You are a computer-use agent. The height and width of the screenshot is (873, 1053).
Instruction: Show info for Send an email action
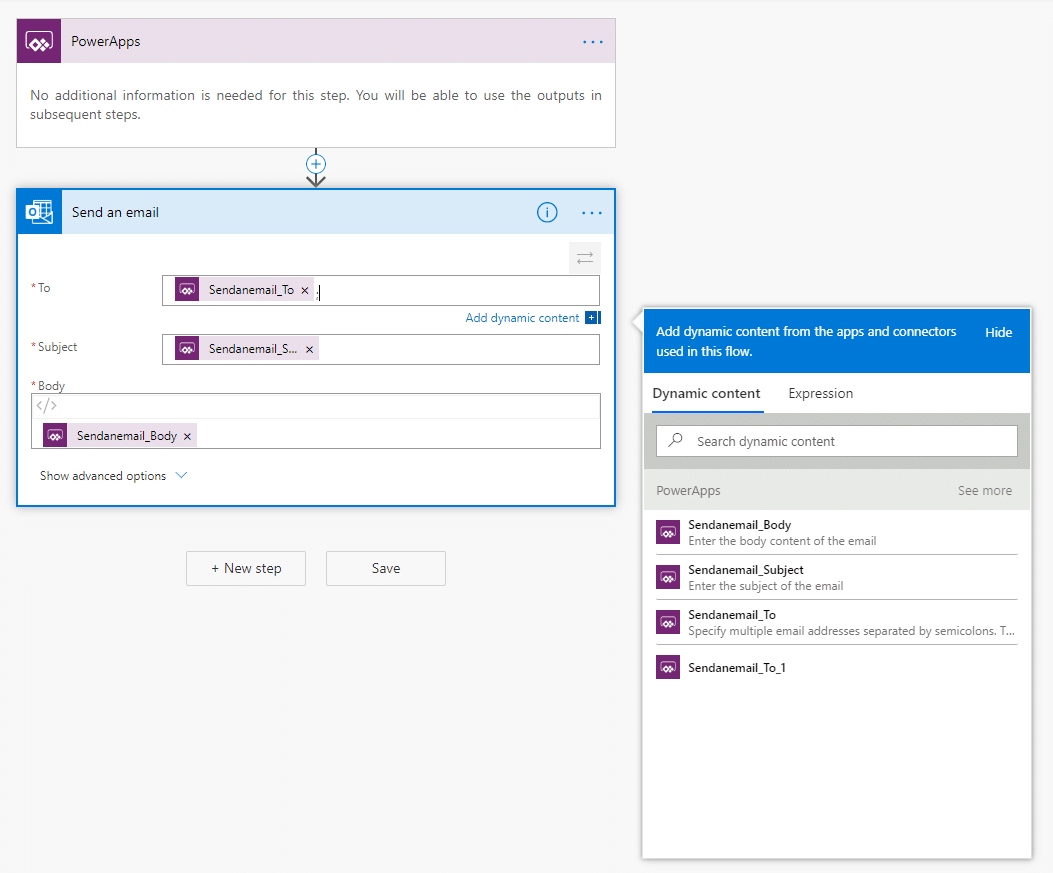[x=547, y=212]
